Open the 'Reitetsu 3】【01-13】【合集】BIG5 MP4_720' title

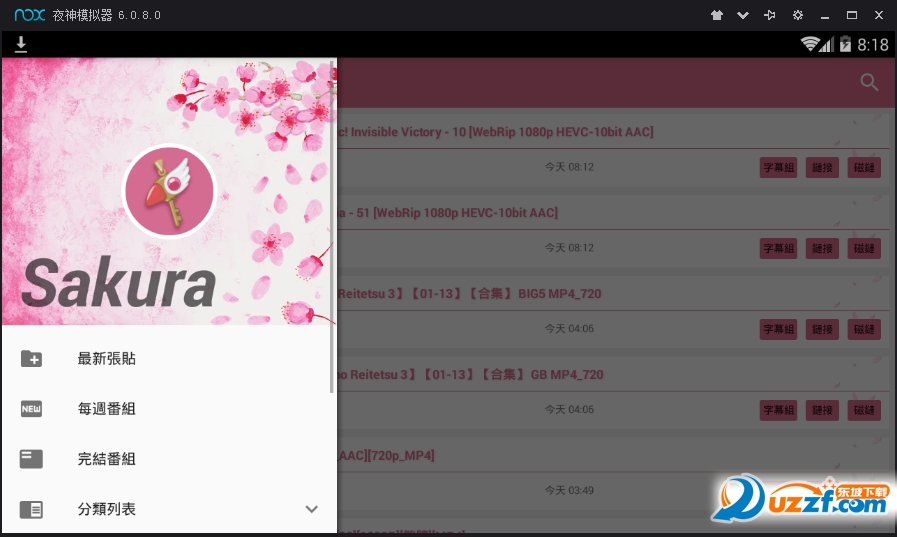click(469, 294)
